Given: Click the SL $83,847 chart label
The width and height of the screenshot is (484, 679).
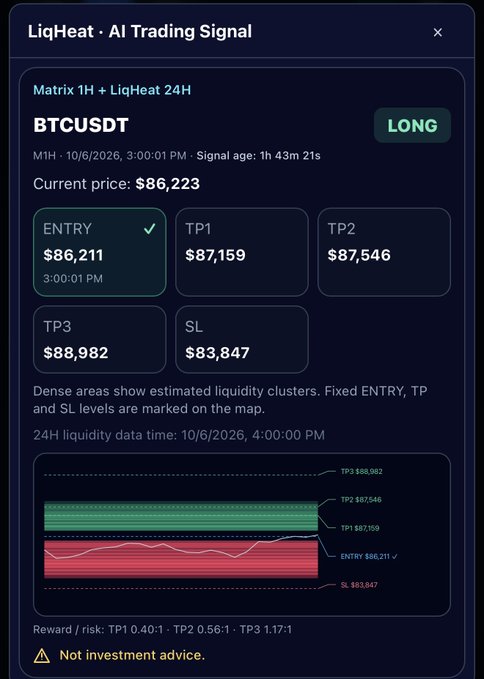Looking at the screenshot, I should [359, 585].
